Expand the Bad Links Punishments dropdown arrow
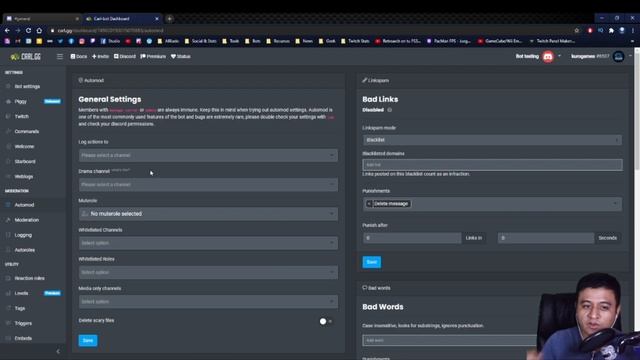 [x=615, y=204]
